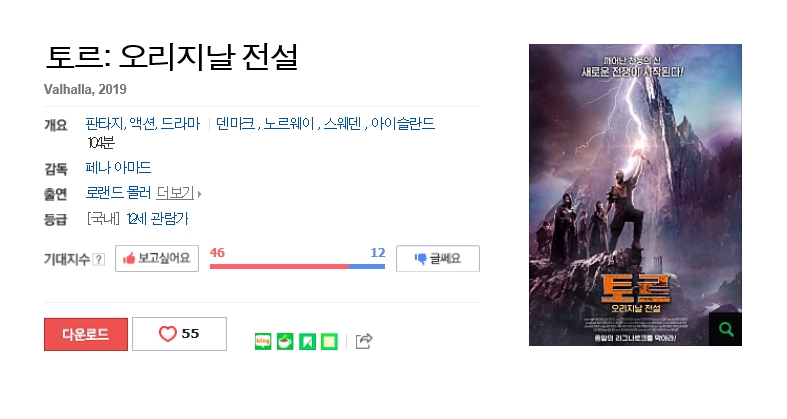The height and width of the screenshot is (419, 787).
Task: Click the heart like button showing 55
Action: [179, 334]
